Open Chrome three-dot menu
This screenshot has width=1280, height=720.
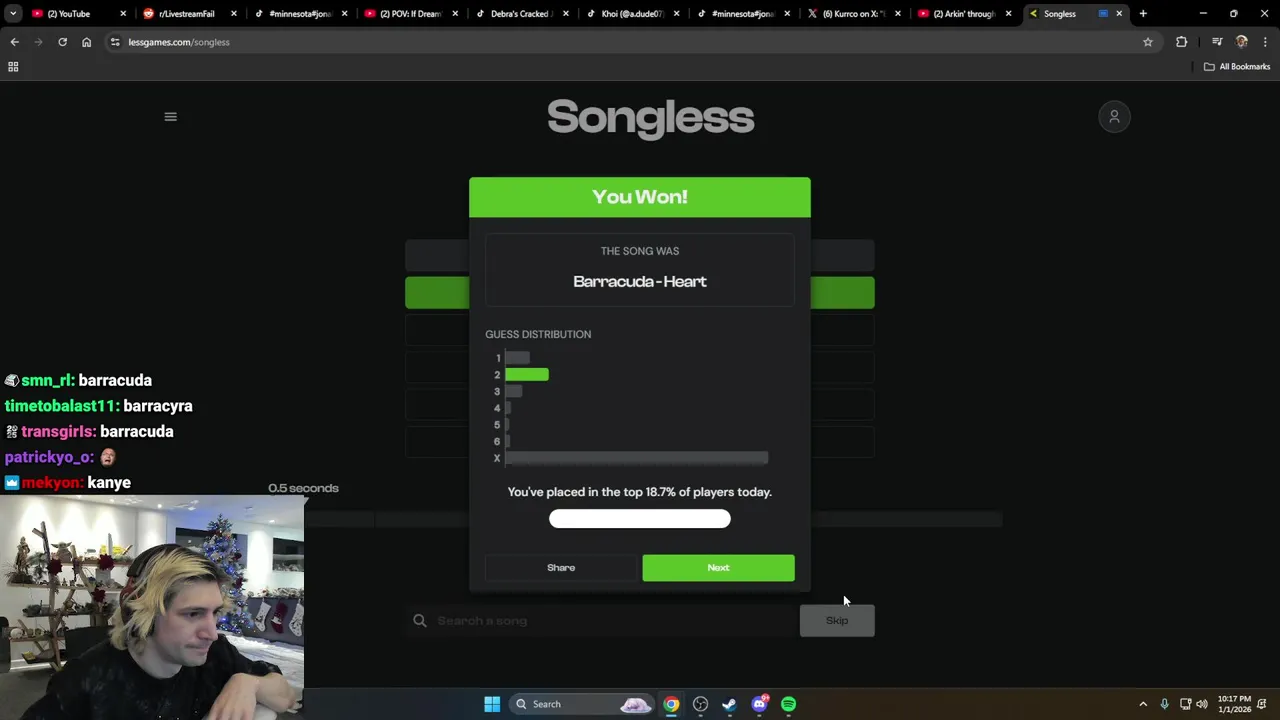point(1266,42)
